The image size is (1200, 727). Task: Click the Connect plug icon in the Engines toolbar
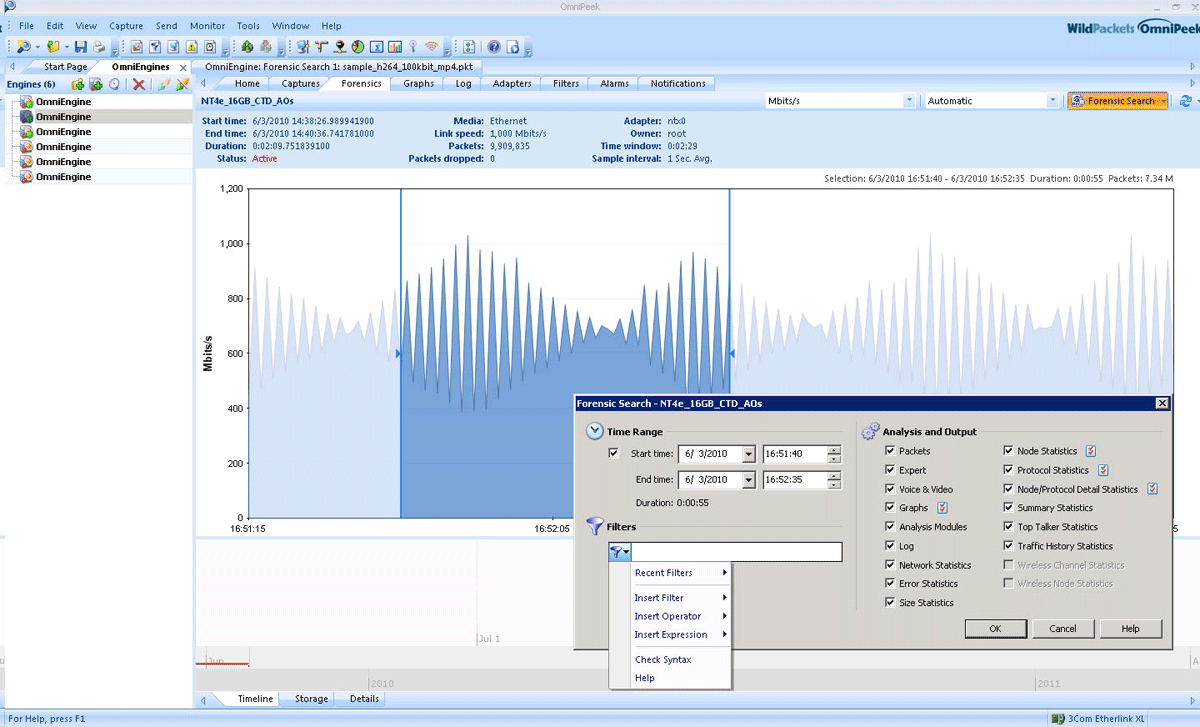(x=164, y=84)
